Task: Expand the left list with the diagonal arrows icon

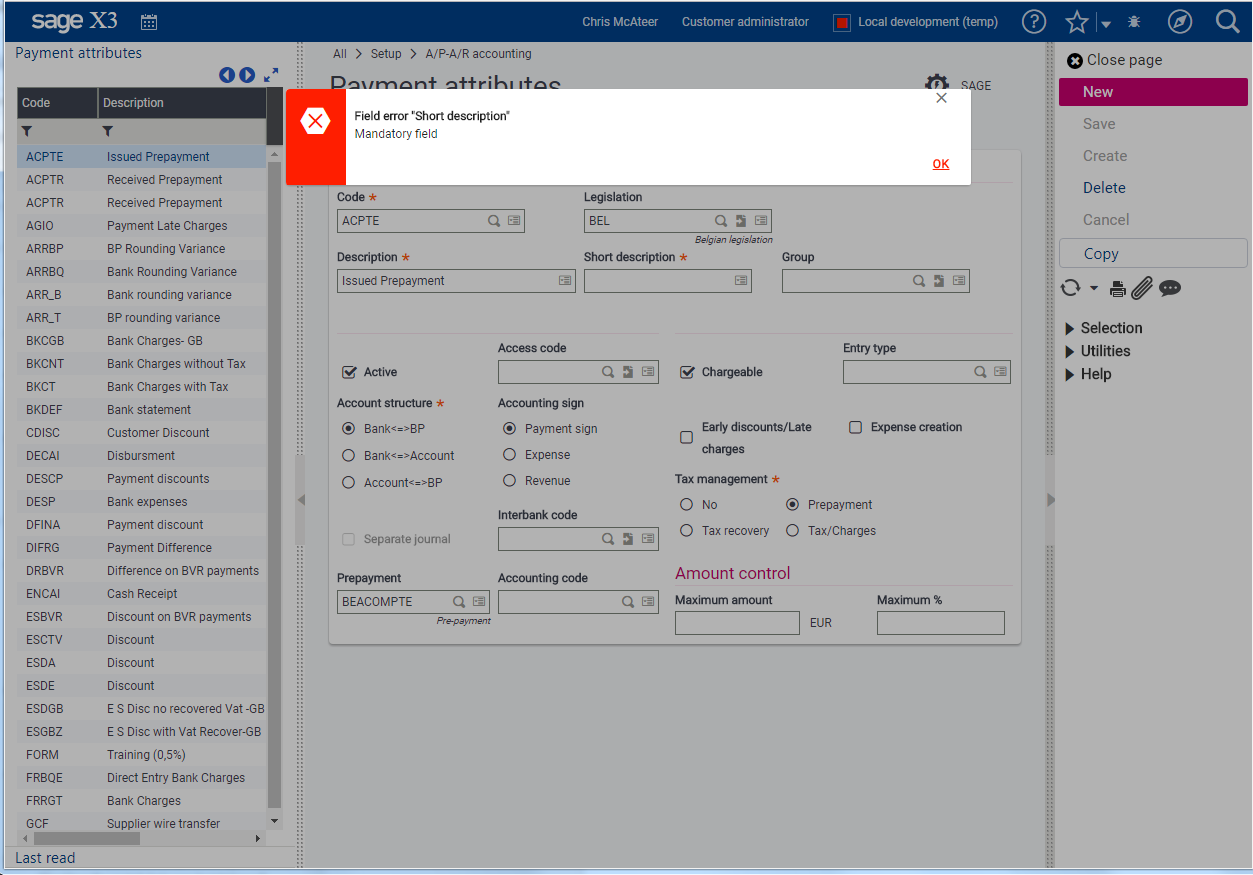Action: coord(271,75)
